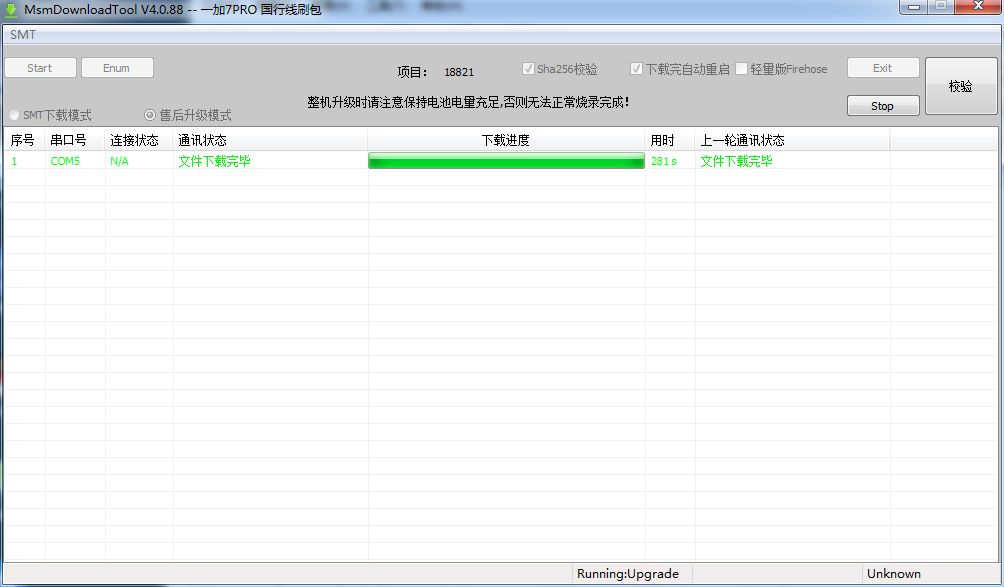The height and width of the screenshot is (587, 1004).
Task: Enable the 轻量版Firehose checkbox
Action: 742,69
